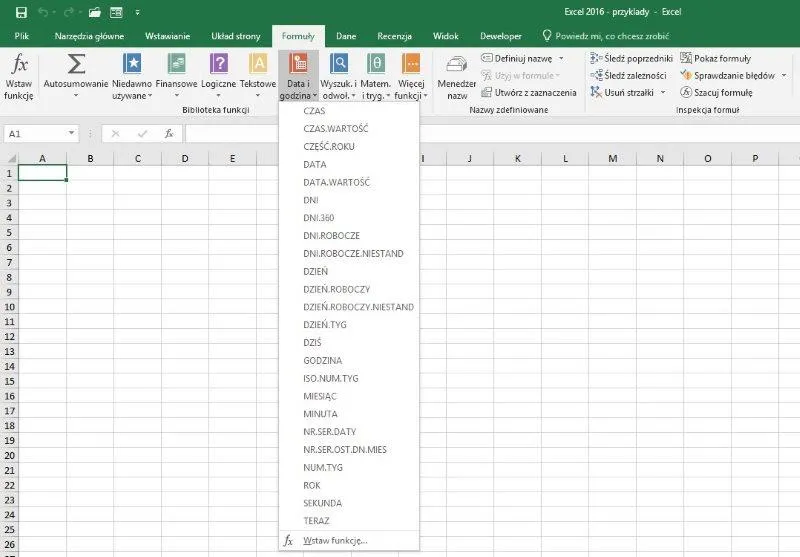
Task: Click the Autosumowanie sigma icon
Action: coord(76,66)
